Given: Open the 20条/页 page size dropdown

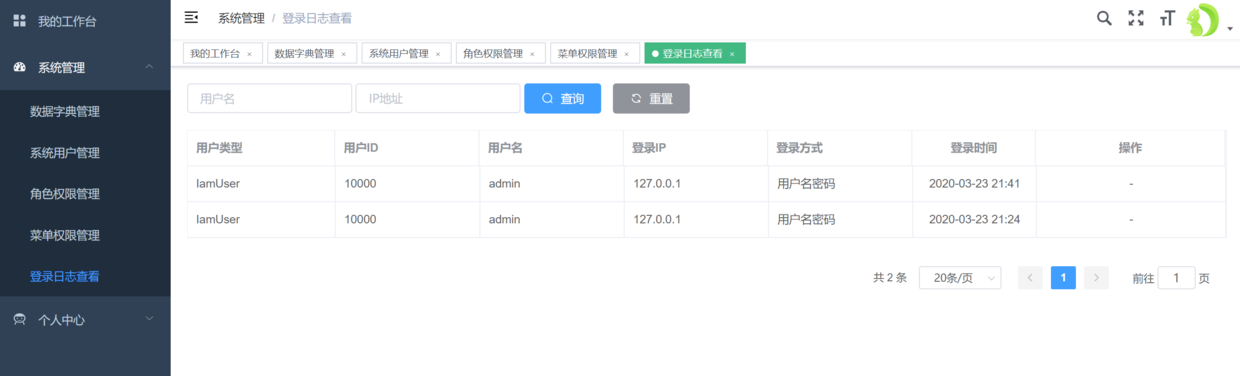Looking at the screenshot, I should [960, 278].
